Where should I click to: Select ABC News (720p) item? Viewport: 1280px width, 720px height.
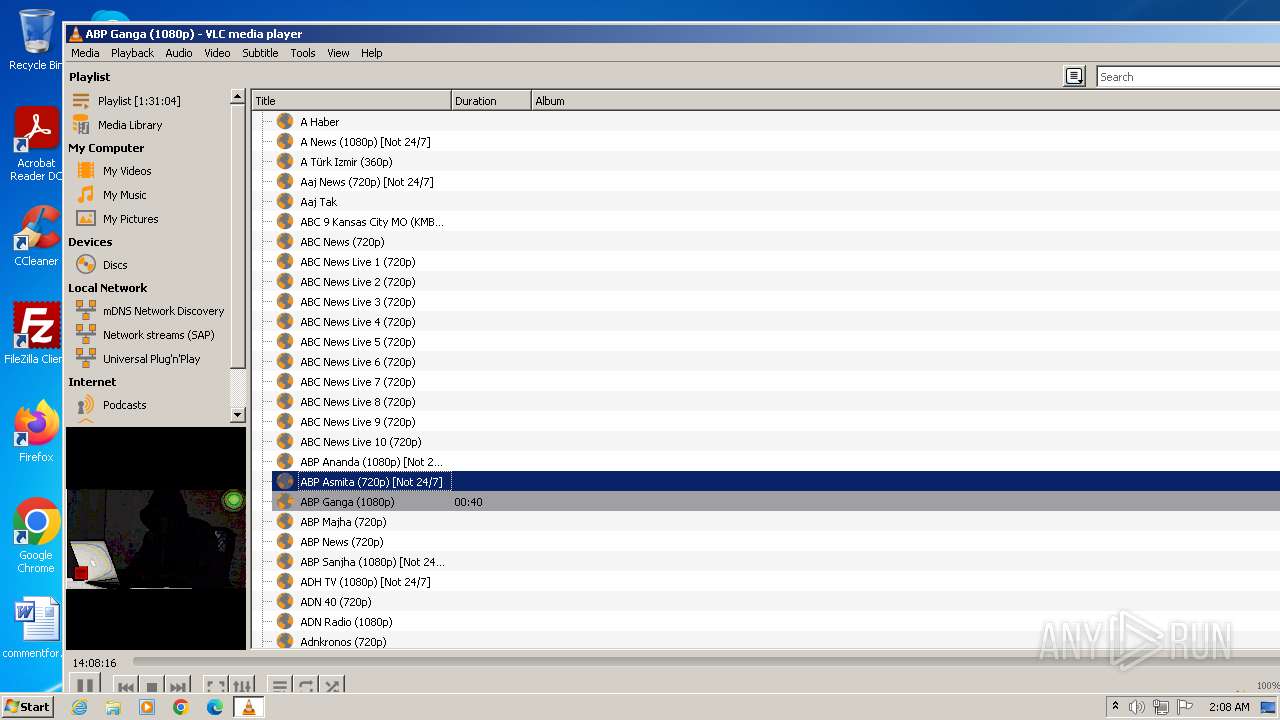(342, 242)
